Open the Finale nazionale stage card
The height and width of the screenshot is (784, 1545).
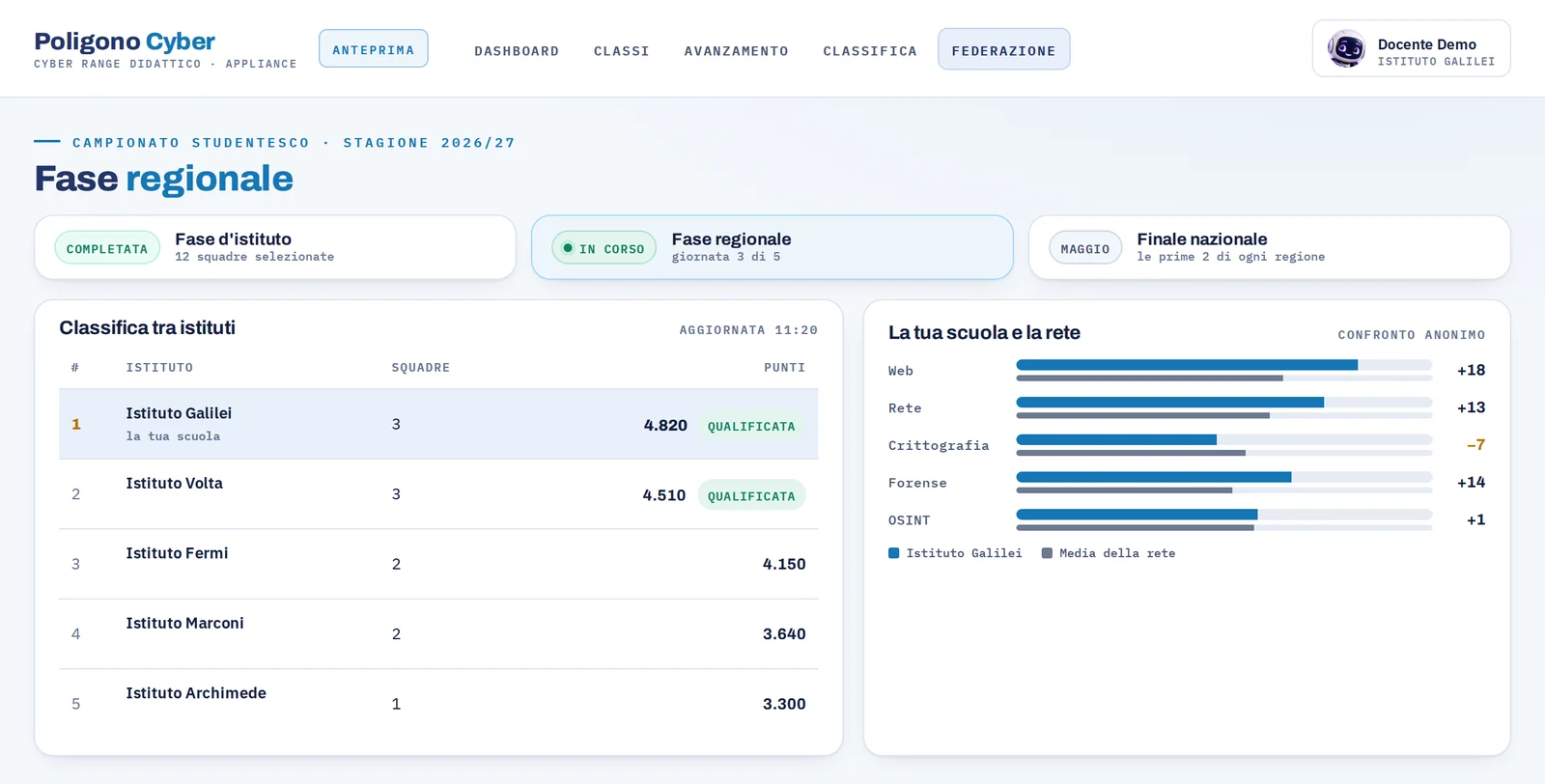[1270, 247]
